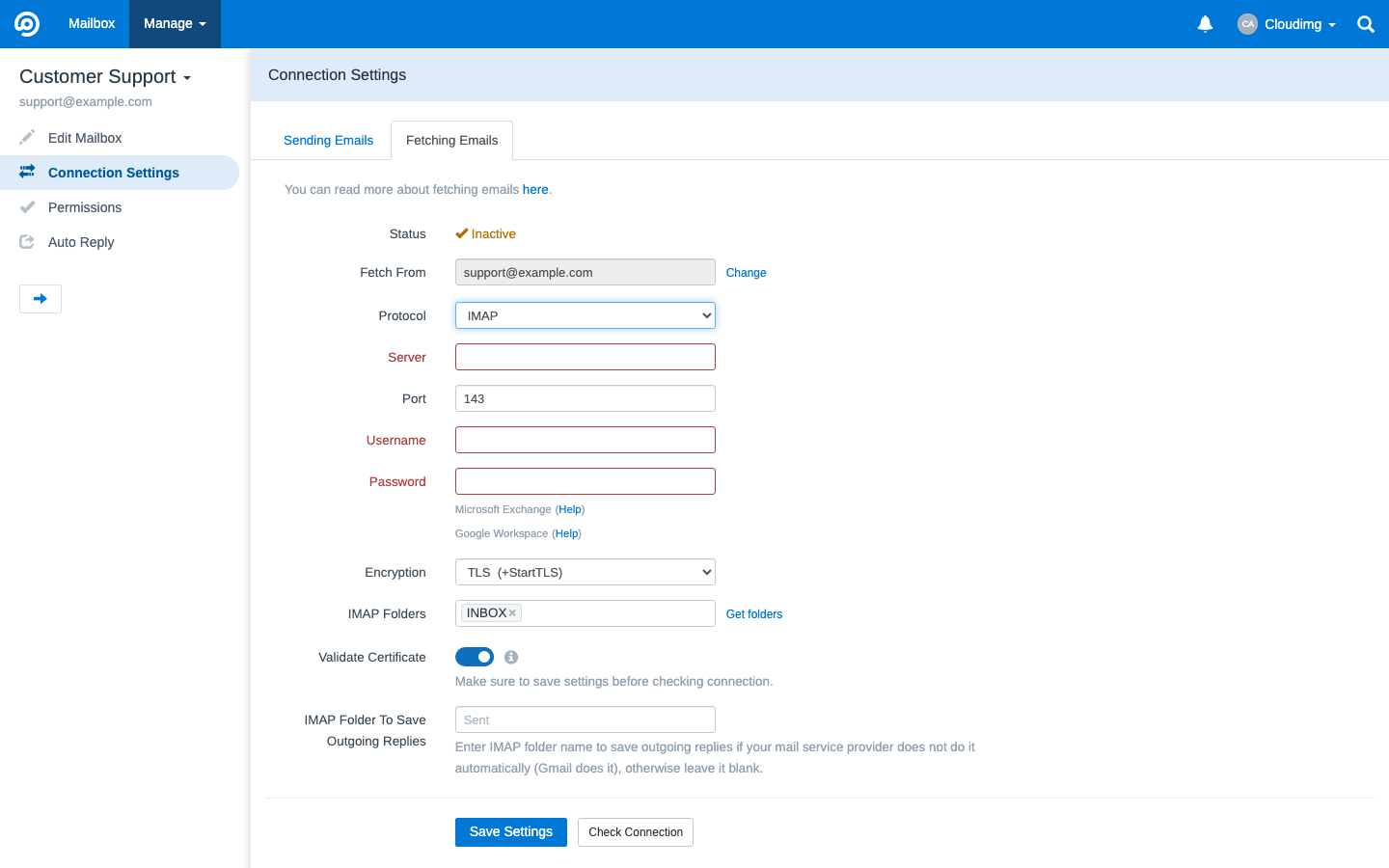Open Connection Settings in the sidebar
The image size is (1389, 868).
120,173
